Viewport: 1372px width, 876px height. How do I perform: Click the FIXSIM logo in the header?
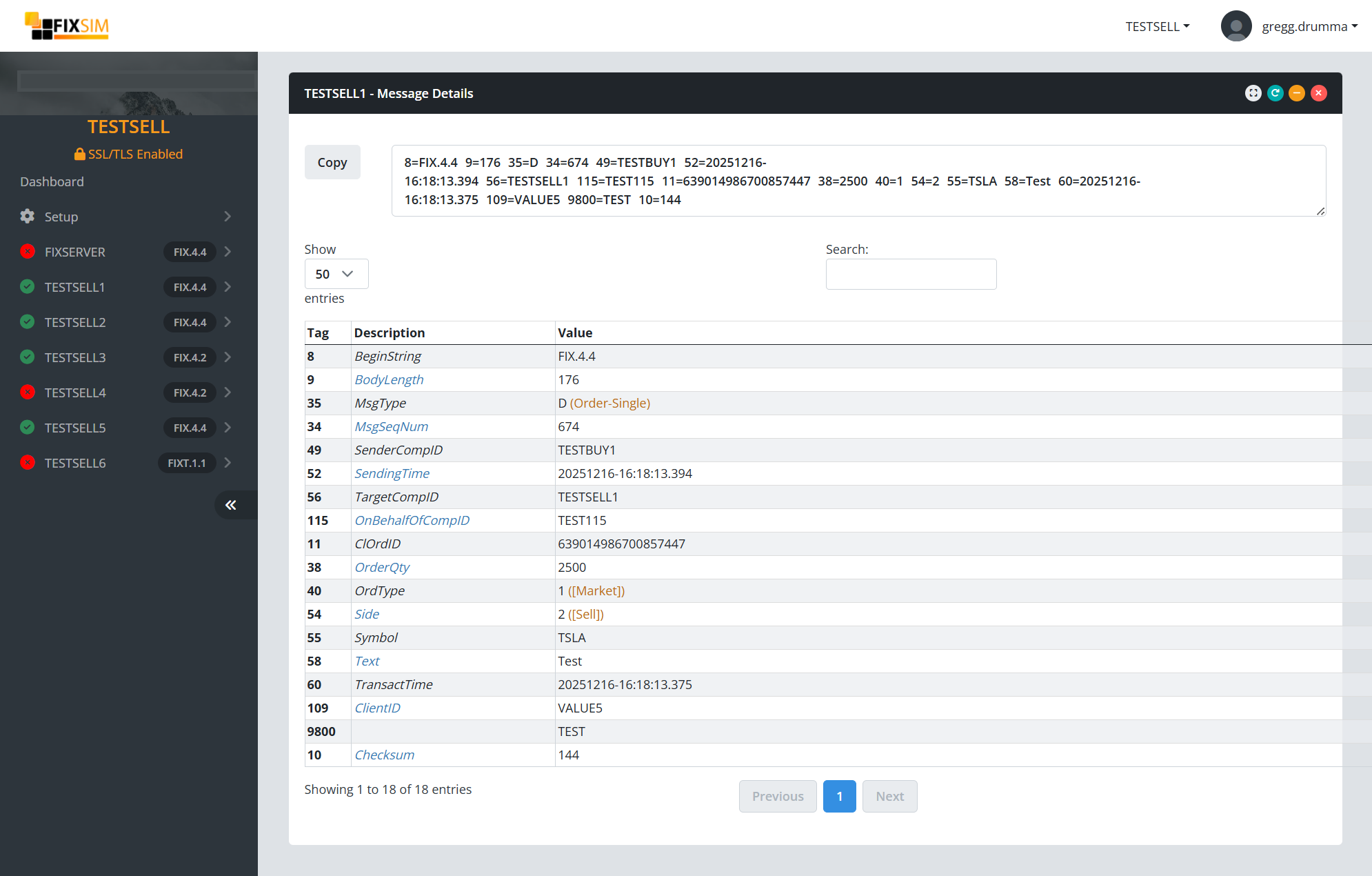(x=65, y=26)
